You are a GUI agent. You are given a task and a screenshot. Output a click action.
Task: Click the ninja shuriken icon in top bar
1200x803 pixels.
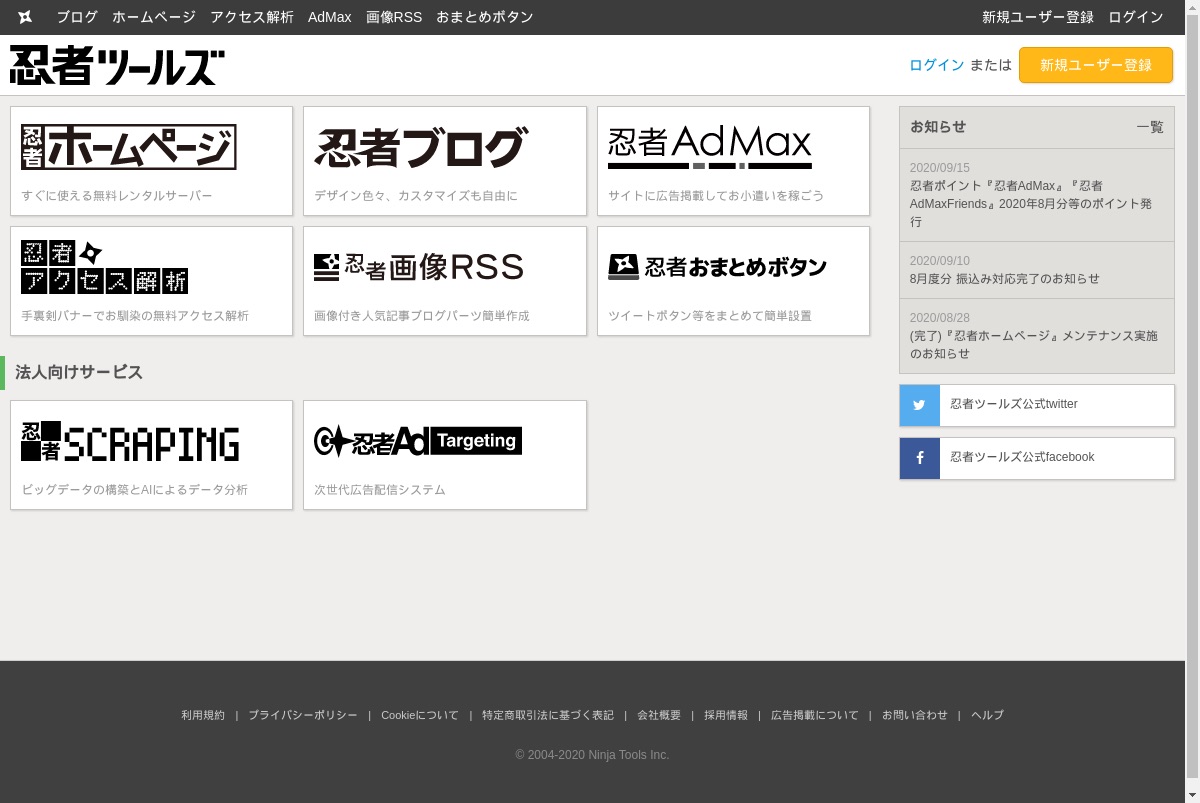click(x=25, y=17)
